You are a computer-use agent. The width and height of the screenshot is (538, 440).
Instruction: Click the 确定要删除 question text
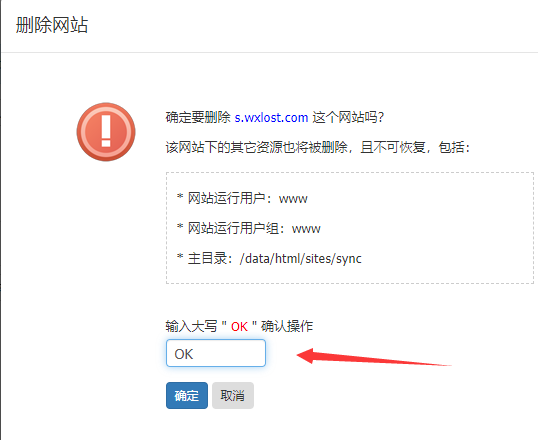coord(198,118)
